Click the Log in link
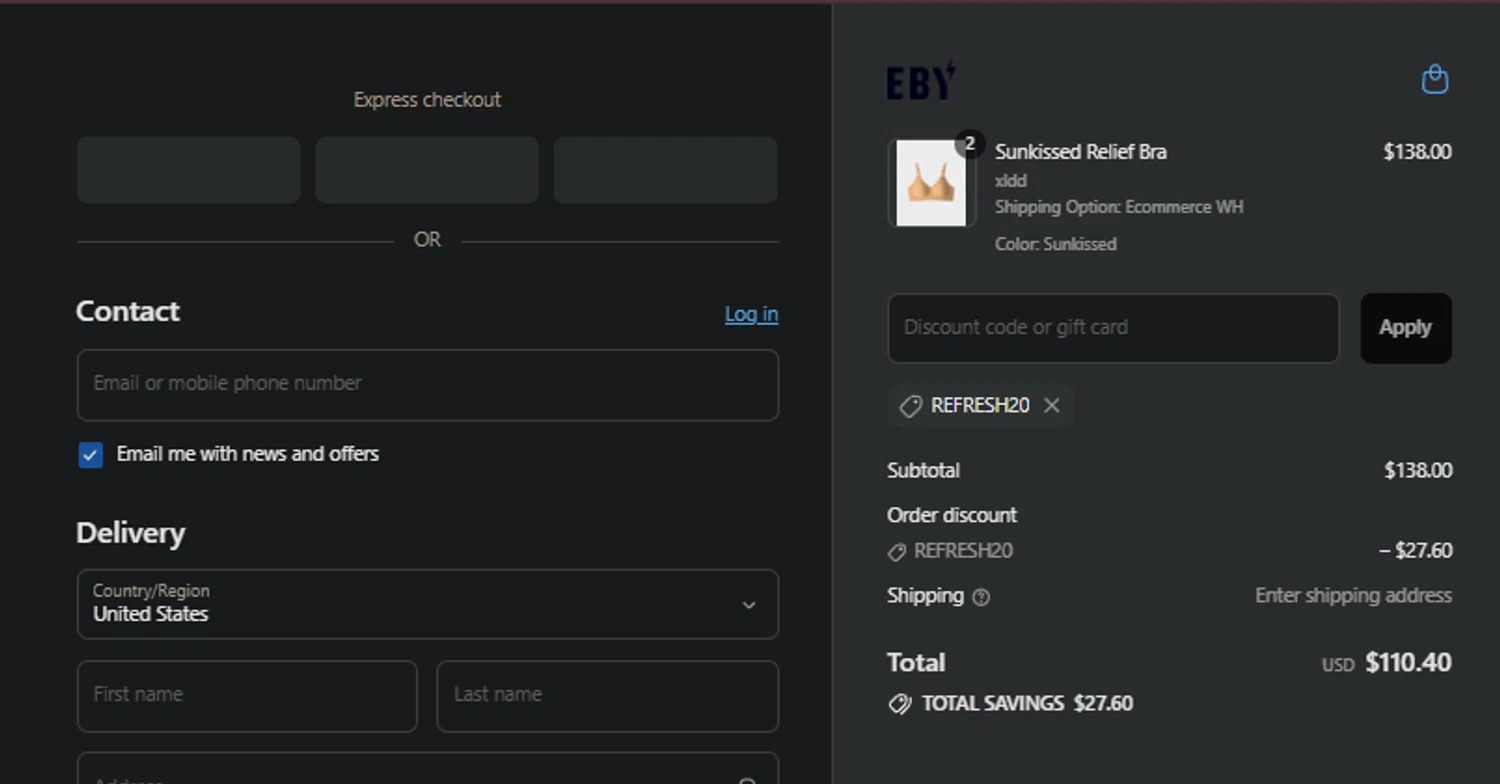 (x=751, y=314)
